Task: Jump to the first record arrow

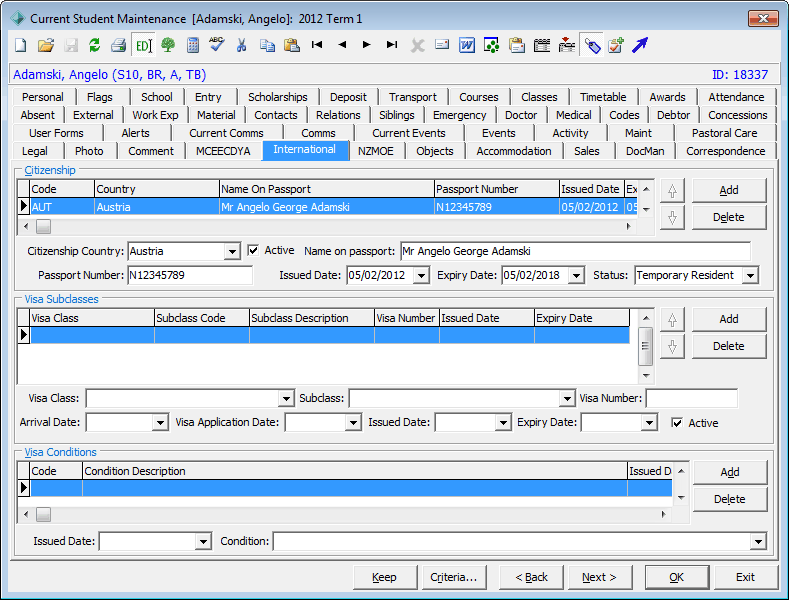Action: (317, 45)
